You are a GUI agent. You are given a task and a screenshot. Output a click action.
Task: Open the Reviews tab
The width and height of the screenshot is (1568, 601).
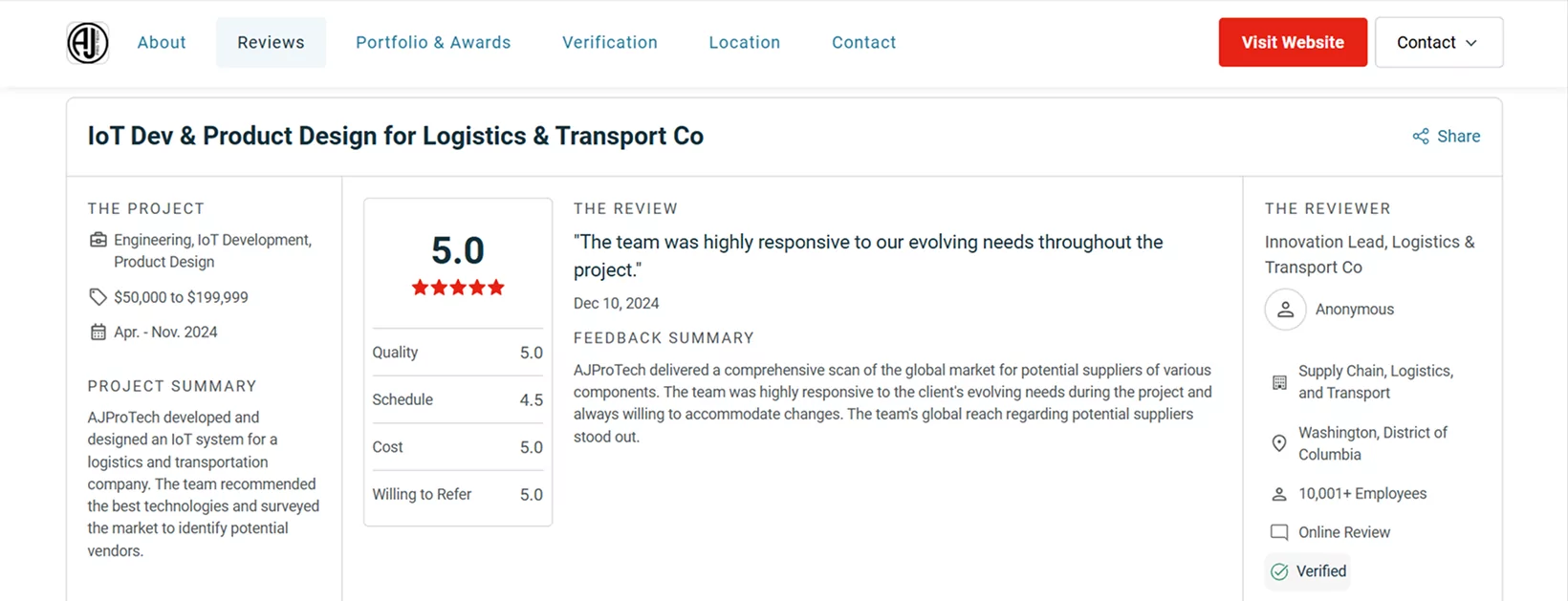271,42
